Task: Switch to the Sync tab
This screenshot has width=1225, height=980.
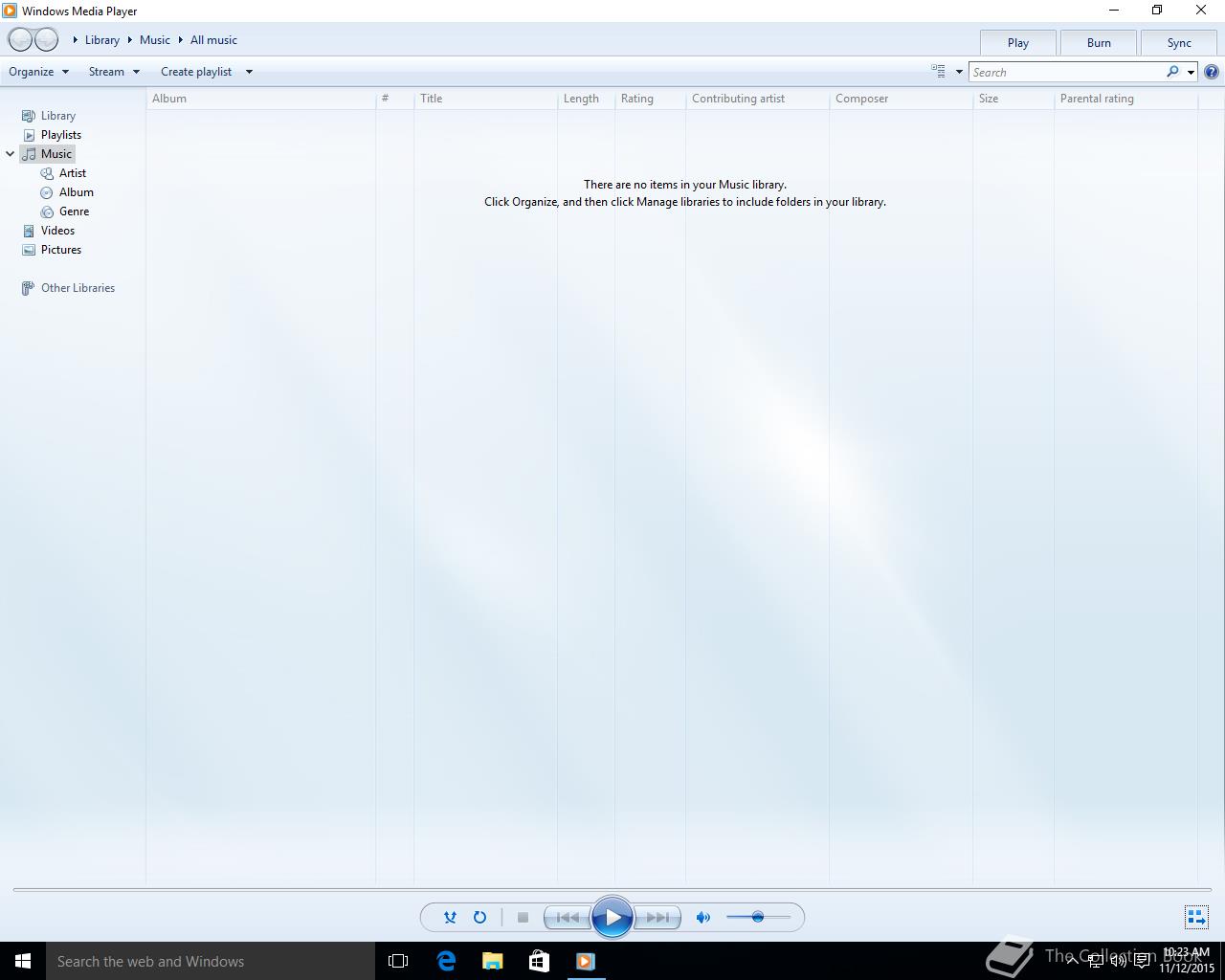Action: pyautogui.click(x=1179, y=43)
